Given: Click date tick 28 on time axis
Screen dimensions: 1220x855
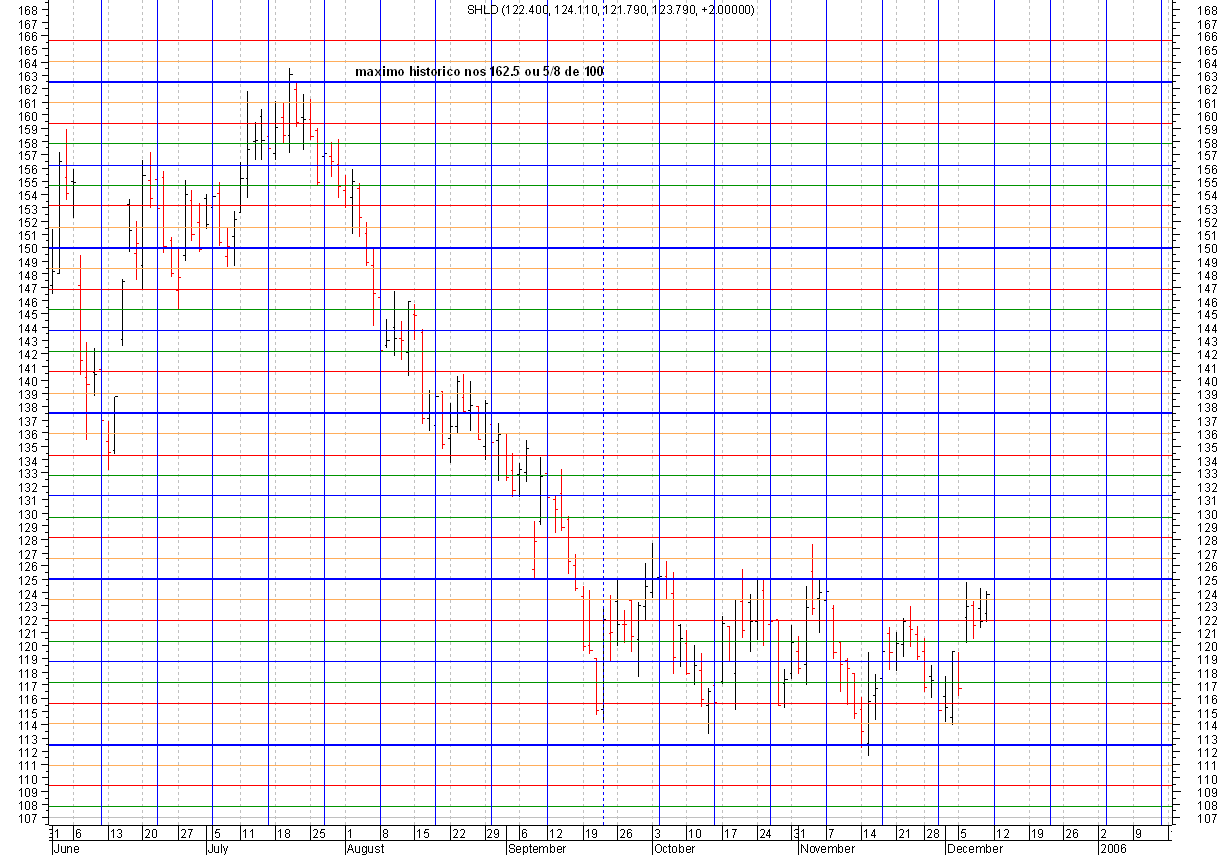Looking at the screenshot, I should coord(932,833).
